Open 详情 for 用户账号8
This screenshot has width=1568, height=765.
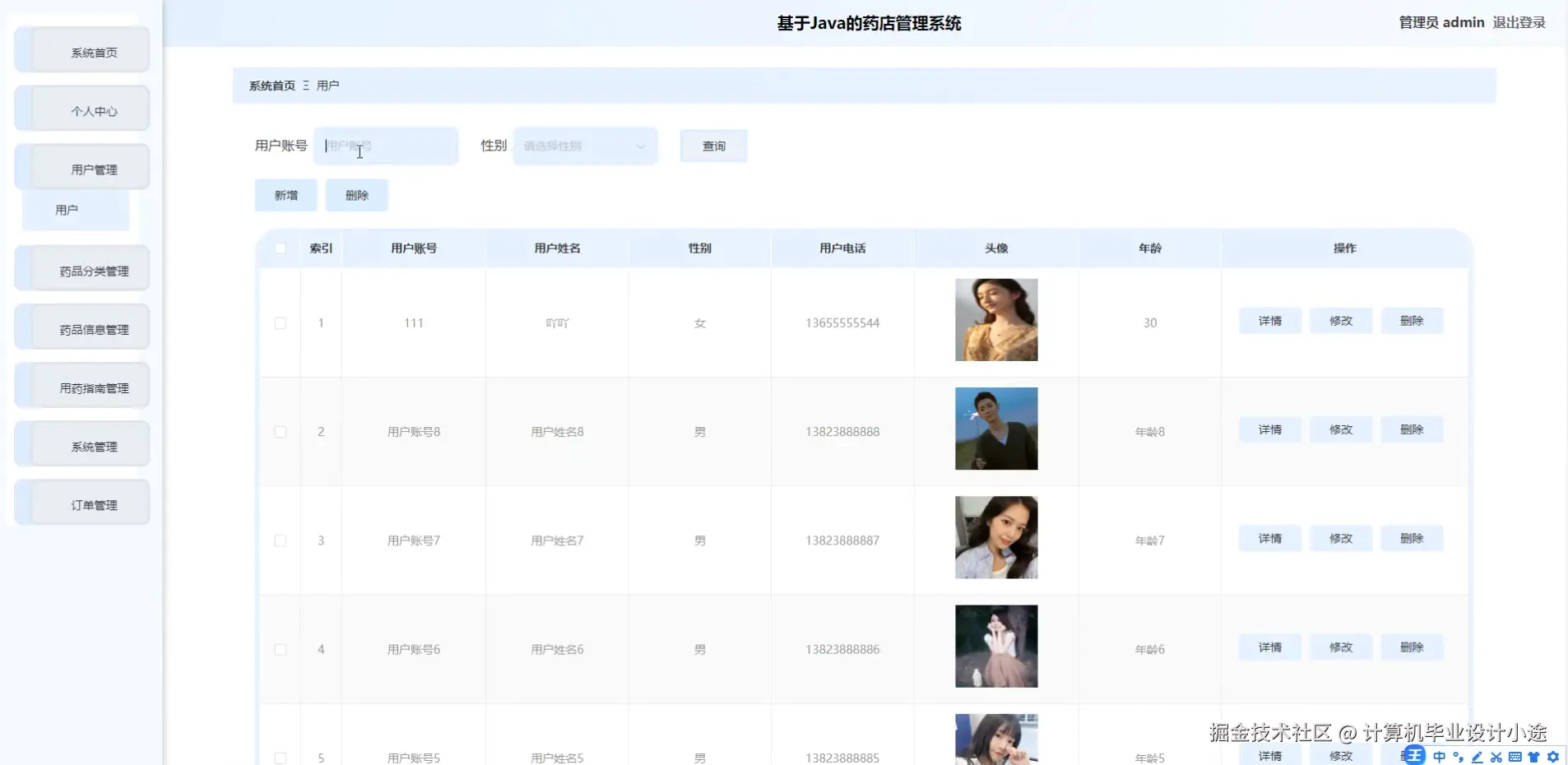click(x=1270, y=429)
